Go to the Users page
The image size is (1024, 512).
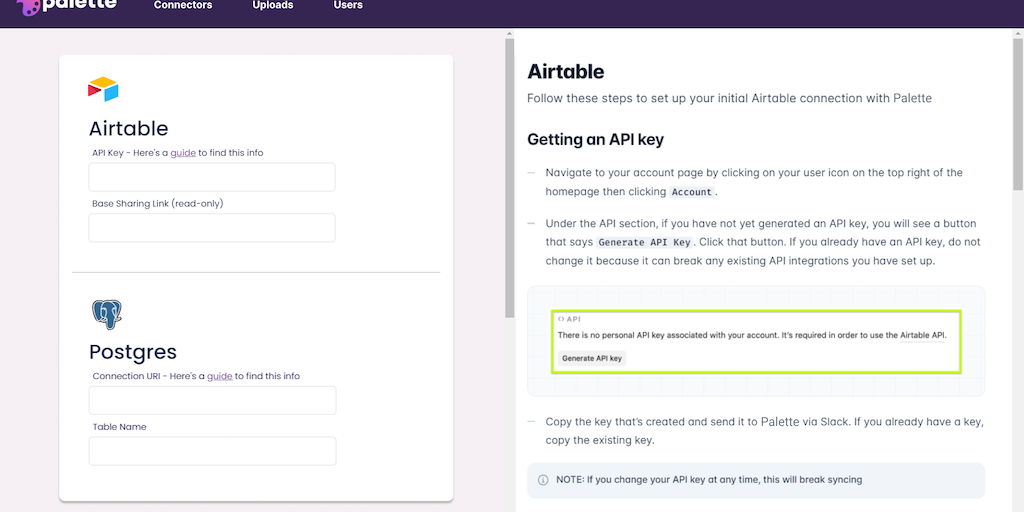(x=348, y=6)
